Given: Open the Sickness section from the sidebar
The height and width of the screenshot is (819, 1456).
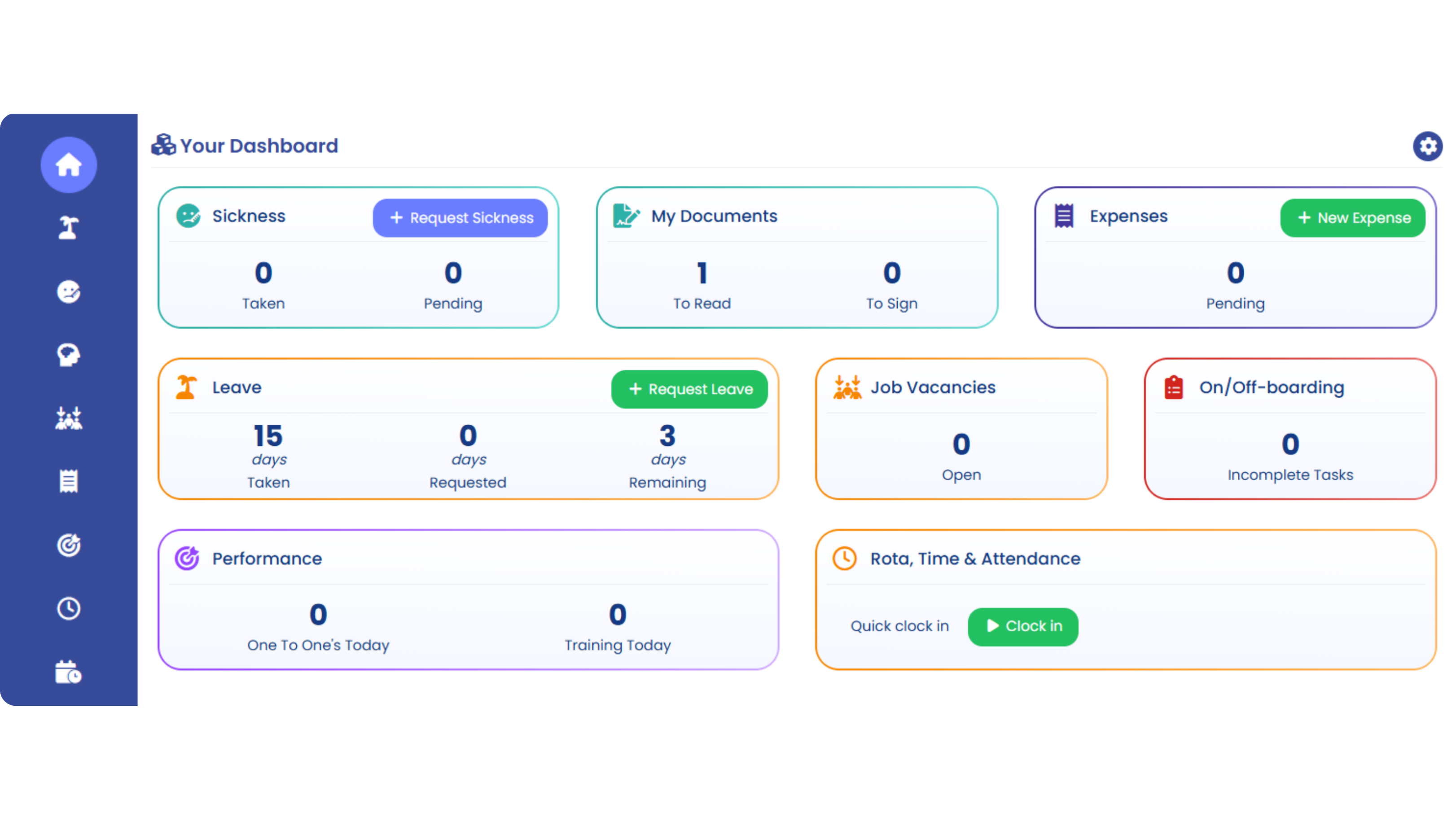Looking at the screenshot, I should click(68, 292).
